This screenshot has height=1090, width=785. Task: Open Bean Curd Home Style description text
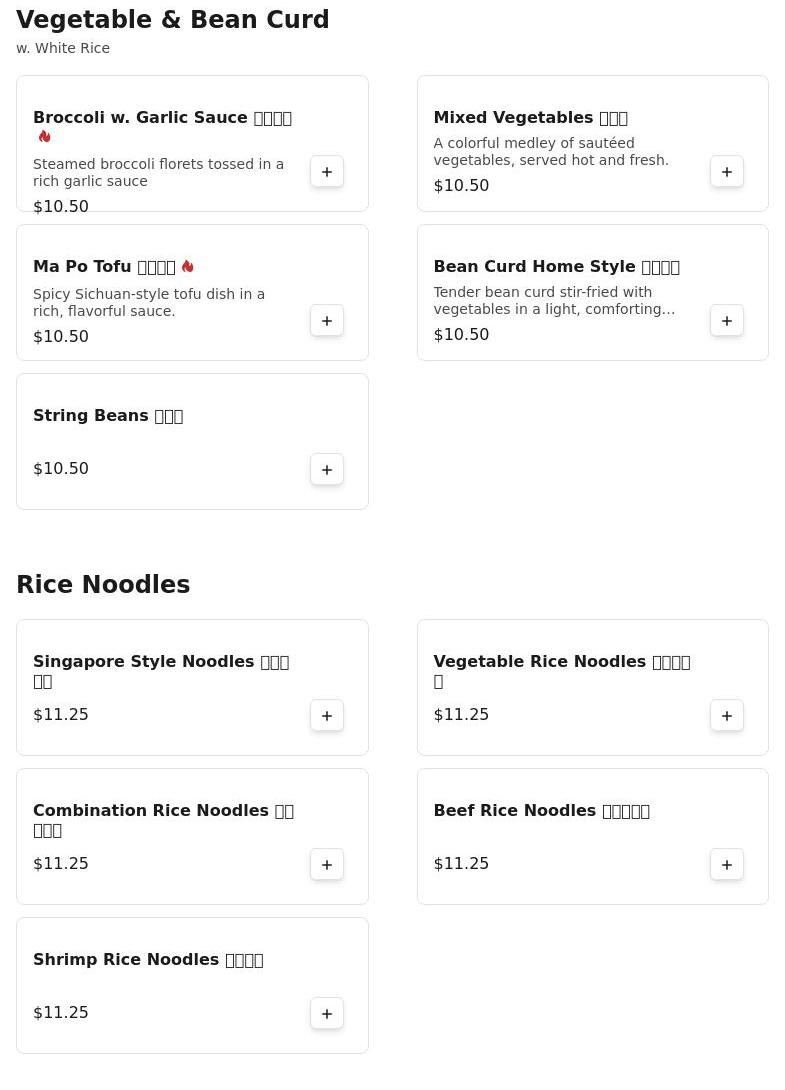[x=553, y=301]
